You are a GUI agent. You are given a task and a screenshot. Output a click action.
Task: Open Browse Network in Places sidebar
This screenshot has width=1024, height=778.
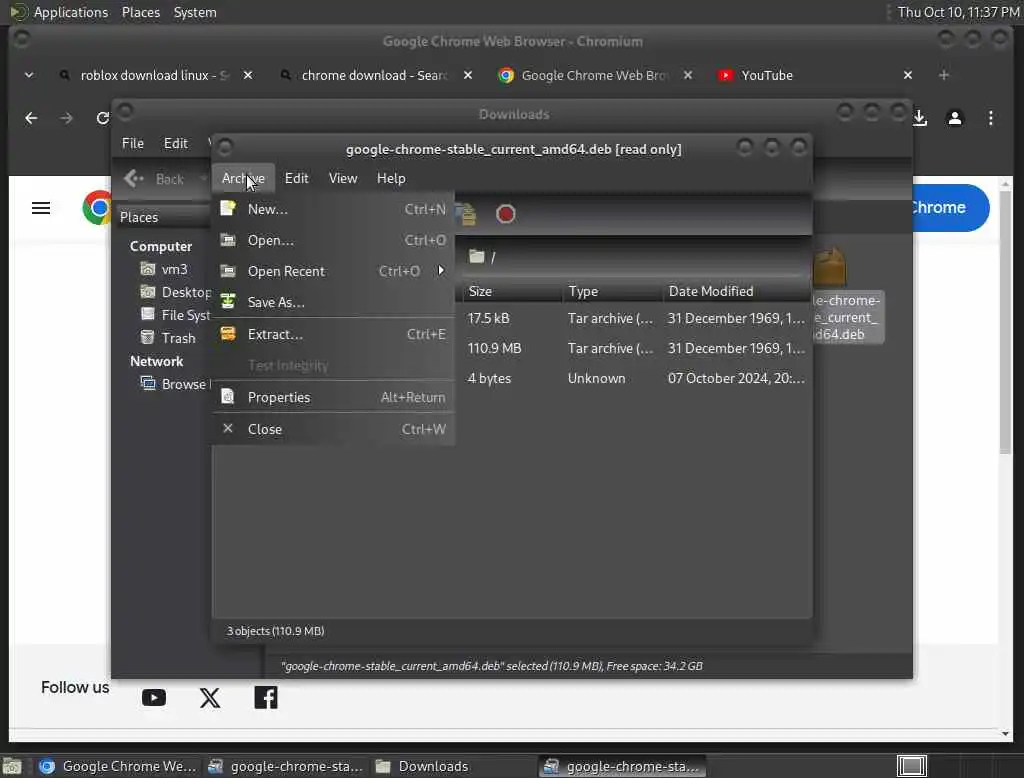[175, 384]
